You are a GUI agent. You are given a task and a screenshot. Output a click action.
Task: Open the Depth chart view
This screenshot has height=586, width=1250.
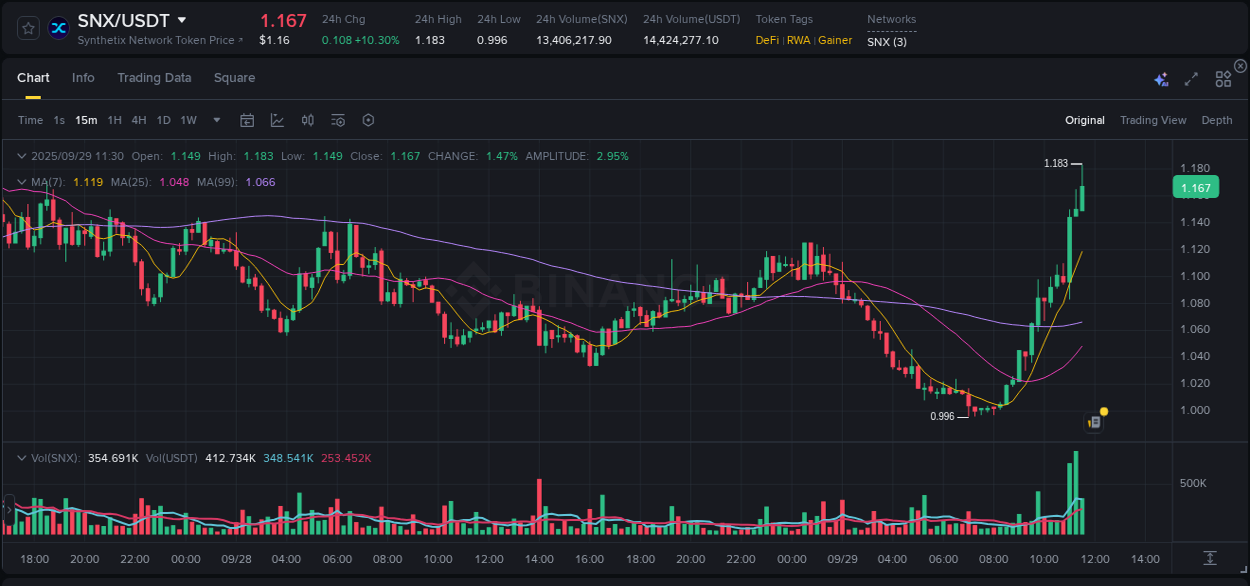[x=1216, y=120]
